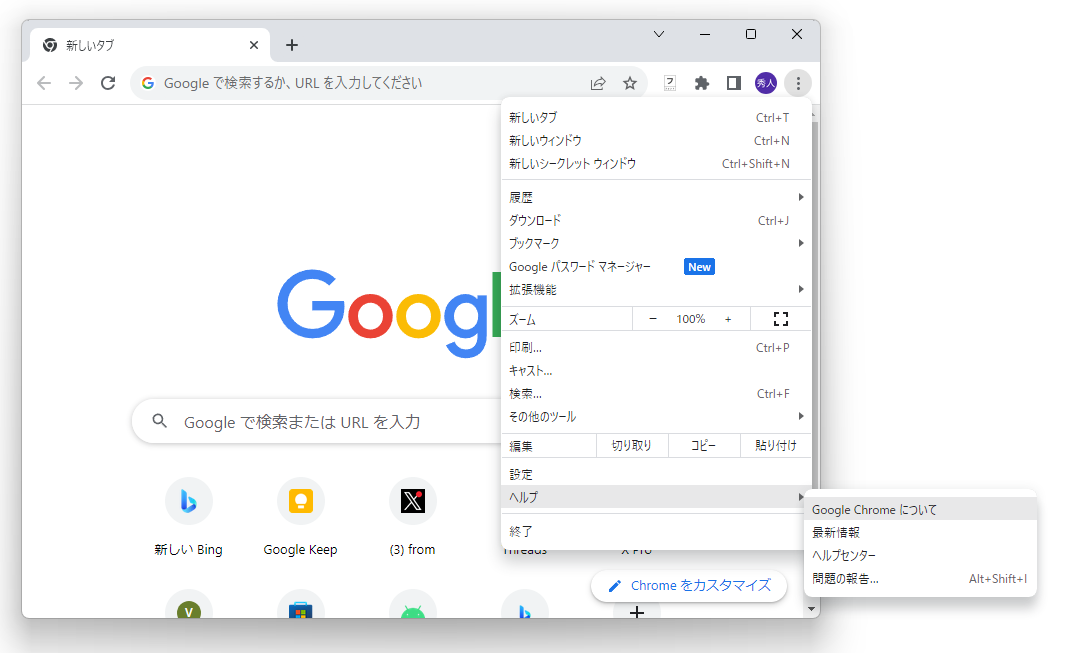This screenshot has height=653, width=1080.
Task: Enter fullscreen via the zoom row icon
Action: (780, 318)
